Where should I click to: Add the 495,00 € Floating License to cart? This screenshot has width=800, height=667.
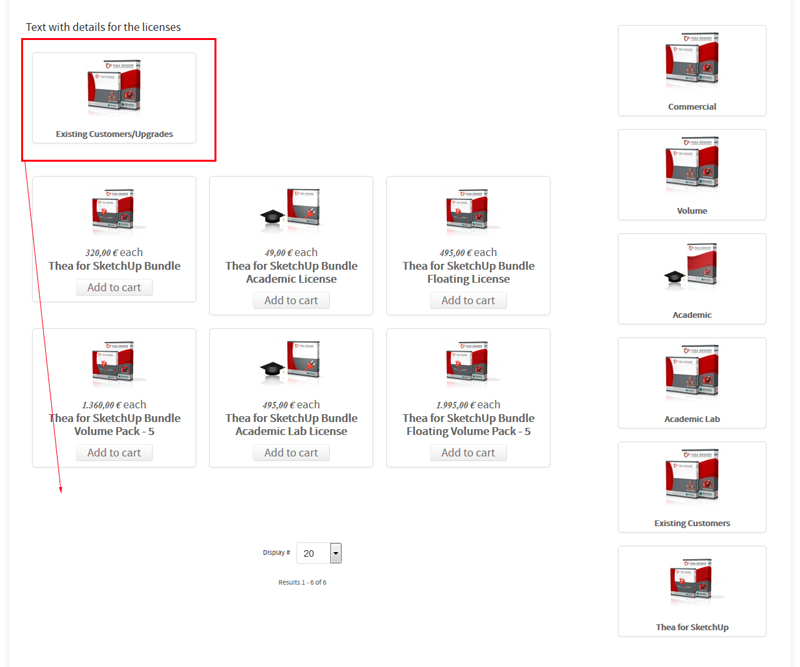tap(468, 301)
